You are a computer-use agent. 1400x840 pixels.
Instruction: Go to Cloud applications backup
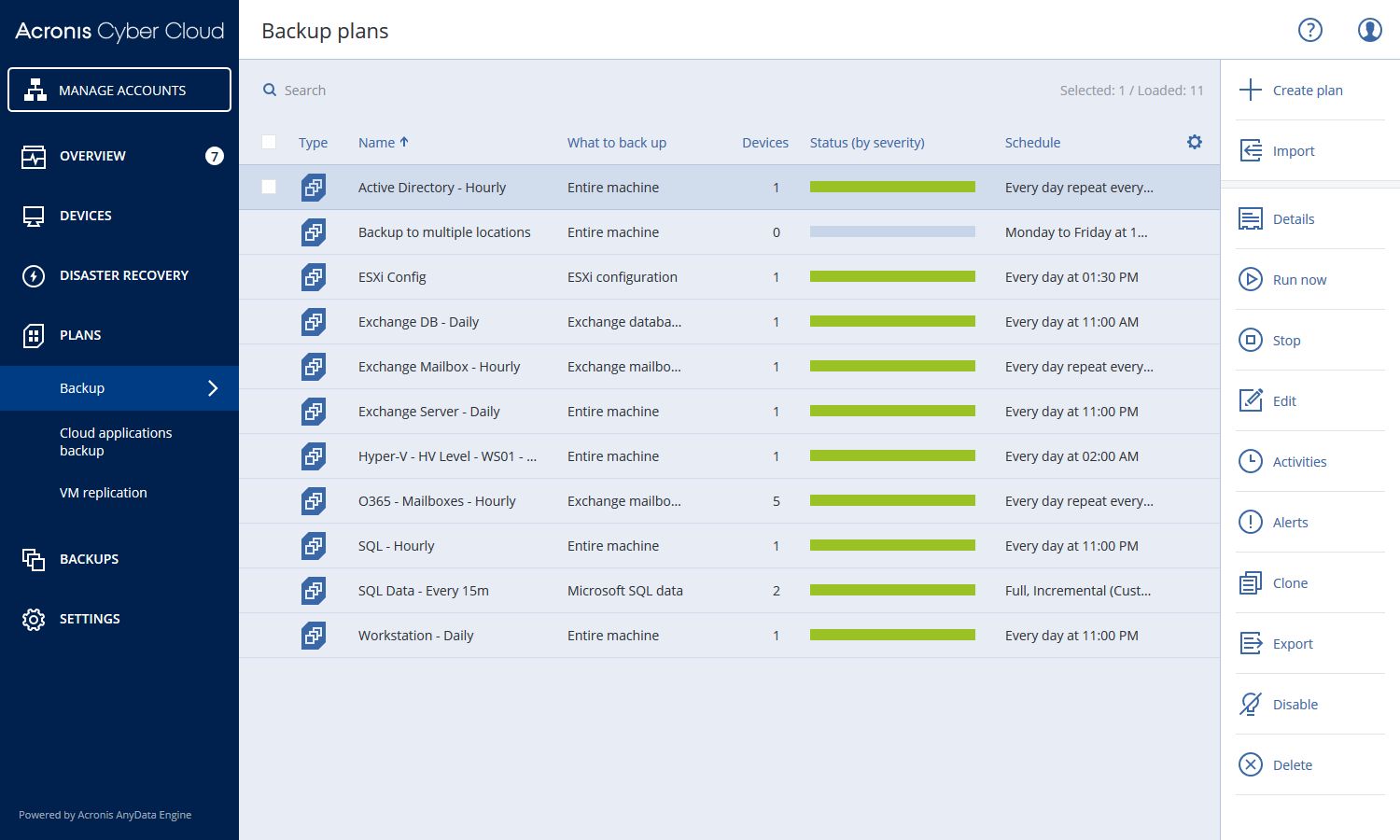116,441
